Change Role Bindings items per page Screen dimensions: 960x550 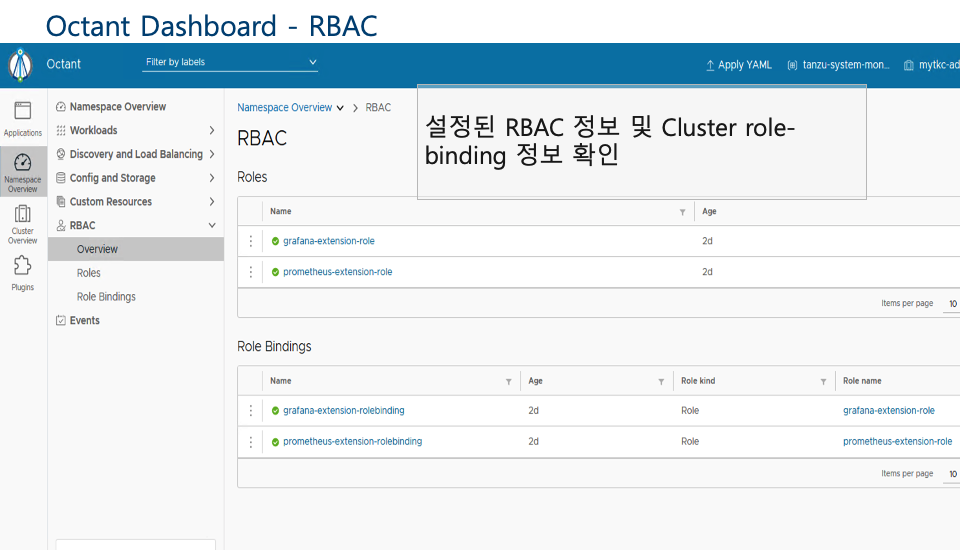(953, 474)
